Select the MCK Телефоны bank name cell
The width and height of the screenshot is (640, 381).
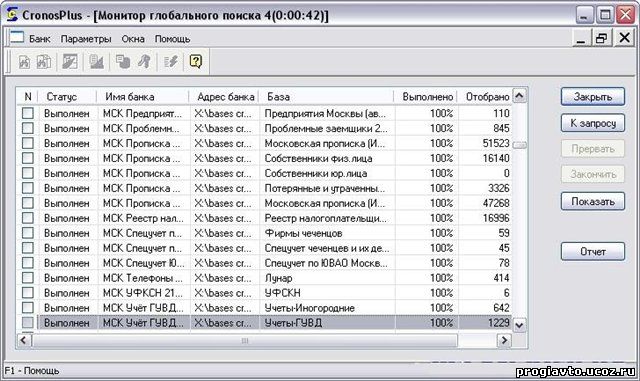(144, 278)
